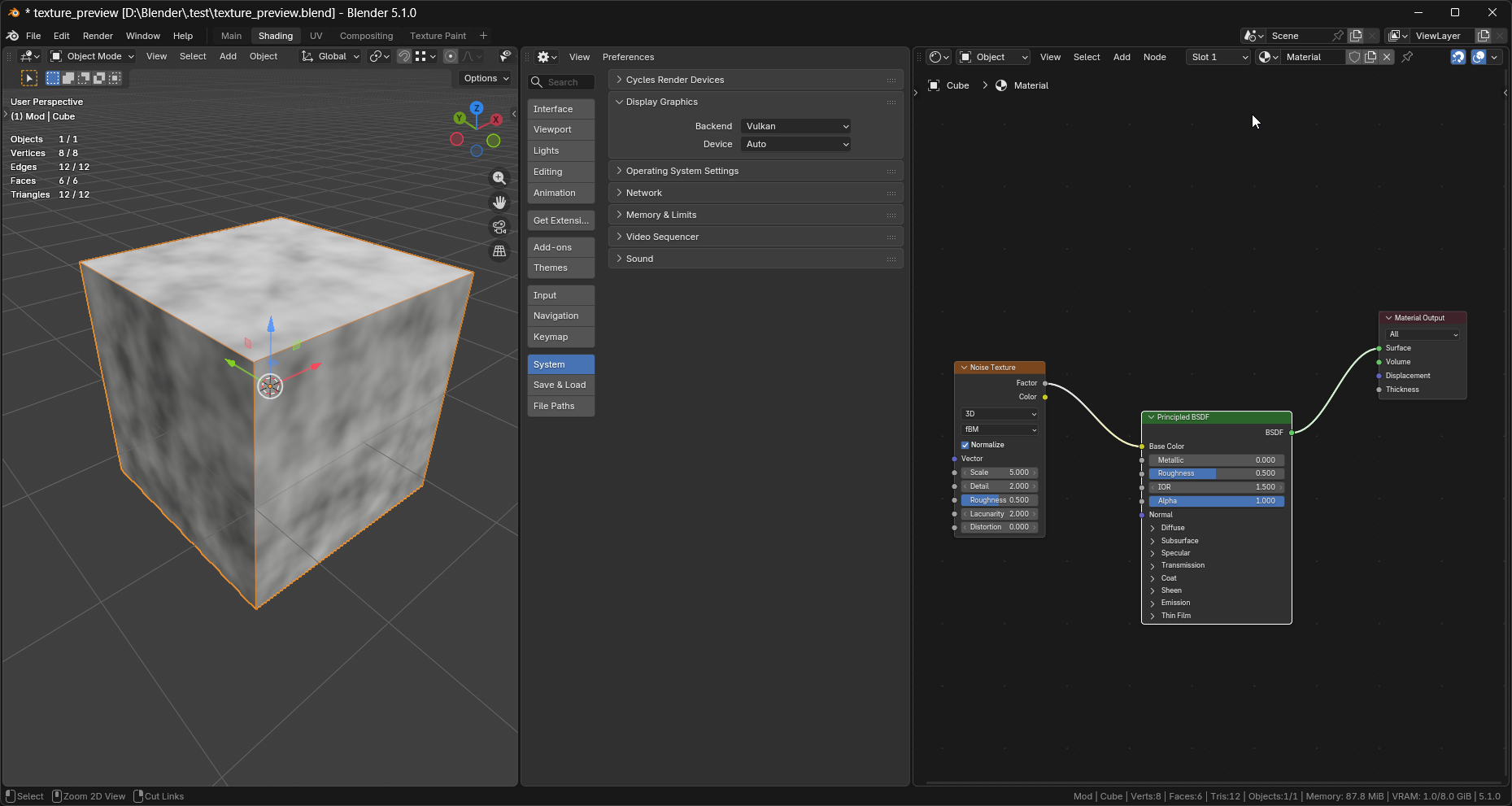Open the Backend dropdown showing Vulkan
Image resolution: width=1512 pixels, height=806 pixels.
point(796,126)
